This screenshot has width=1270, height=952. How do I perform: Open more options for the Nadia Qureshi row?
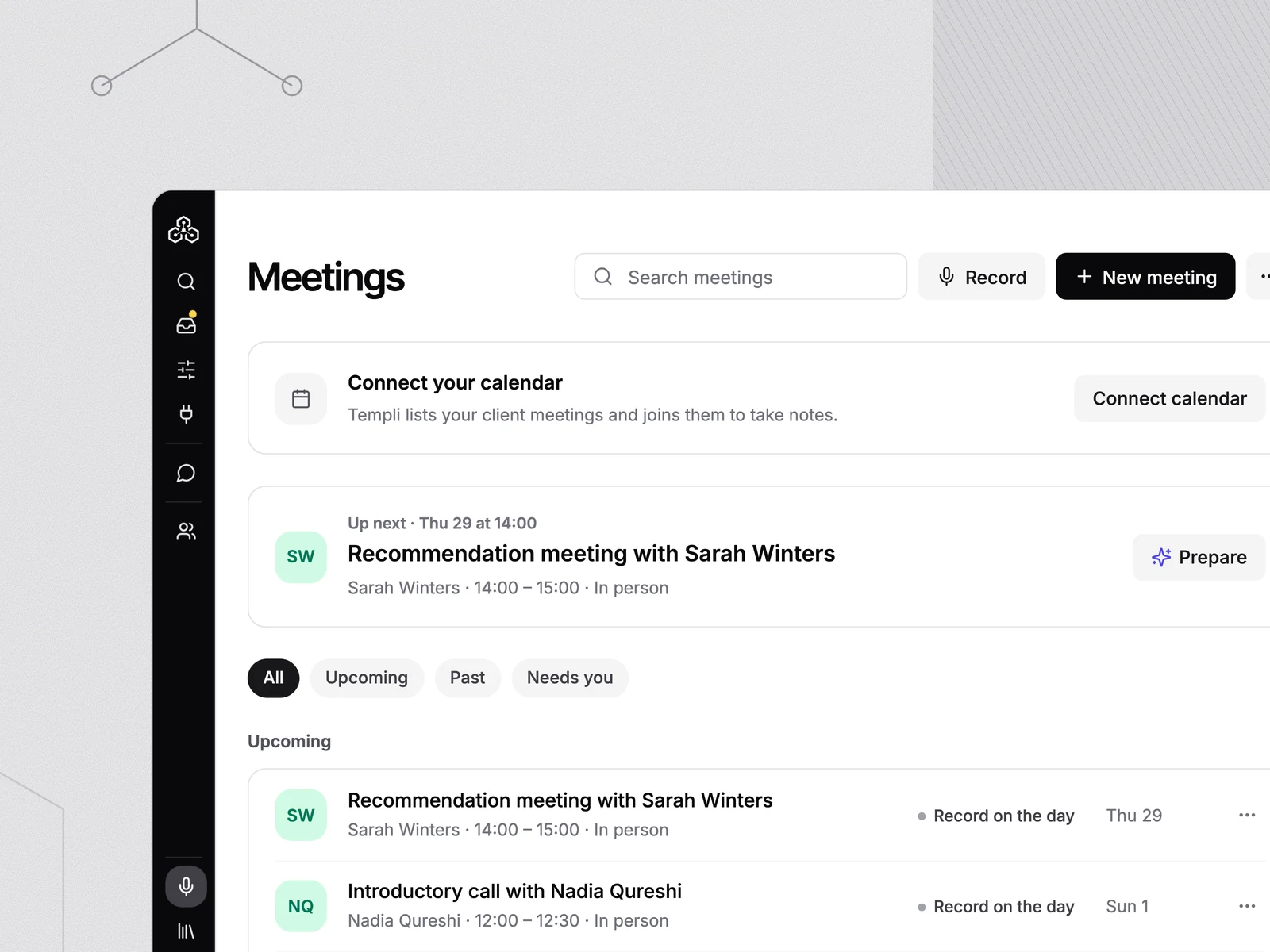tap(1247, 906)
